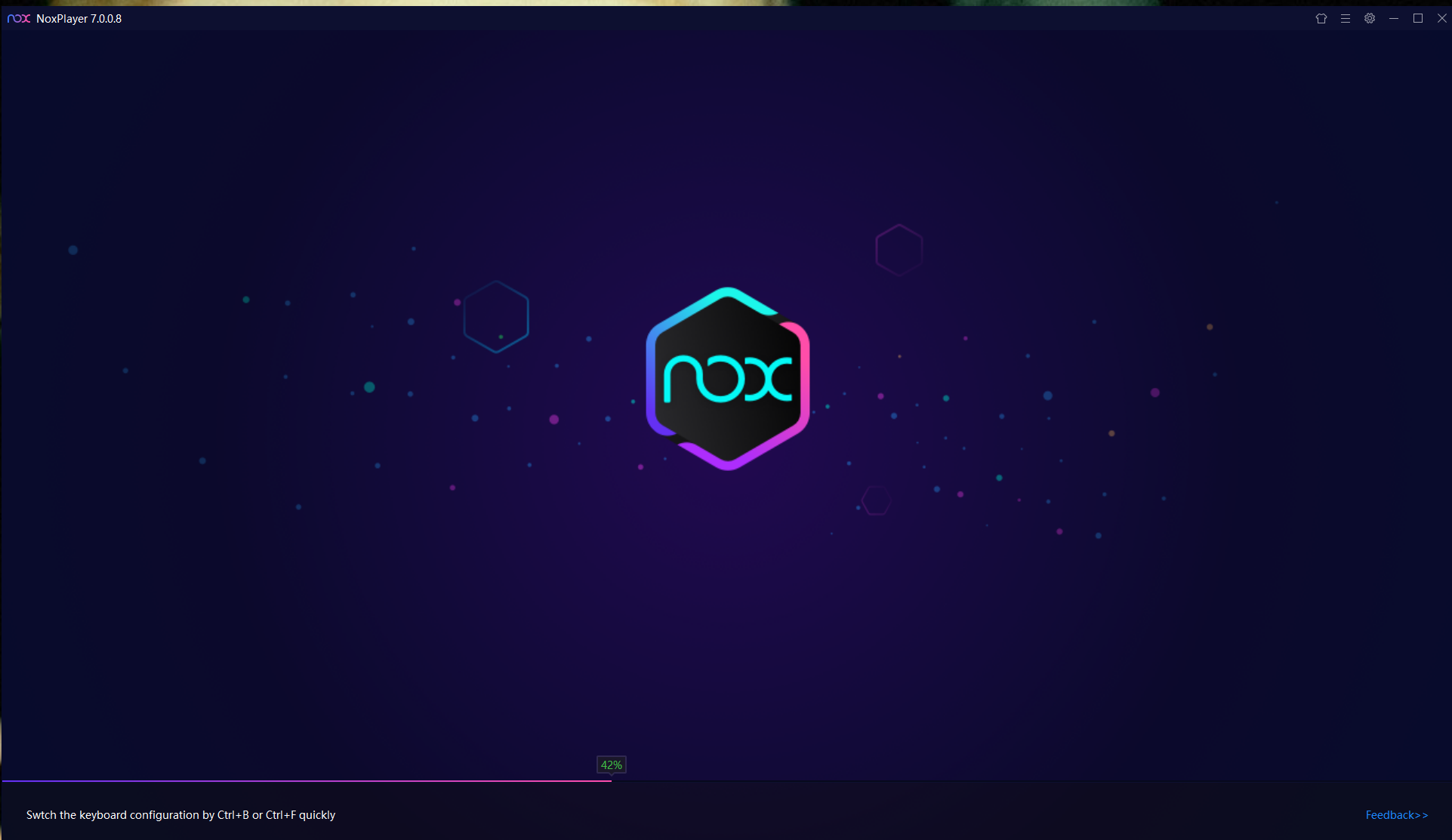The width and height of the screenshot is (1452, 840).
Task: Click the blue outlined hexagon left of logo
Action: pyautogui.click(x=496, y=316)
